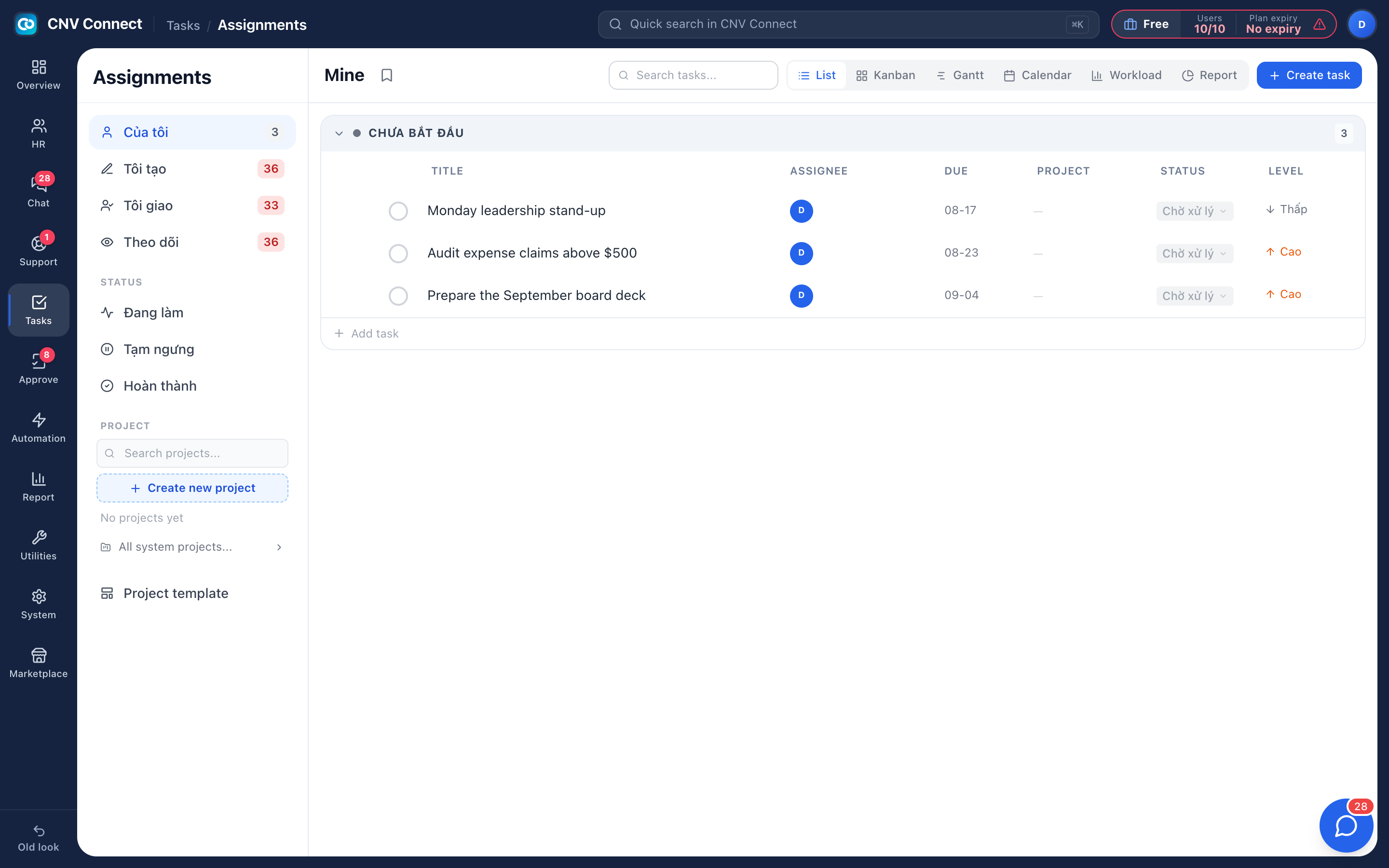Open System settings in sidebar
Image resolution: width=1389 pixels, height=868 pixels.
39,605
